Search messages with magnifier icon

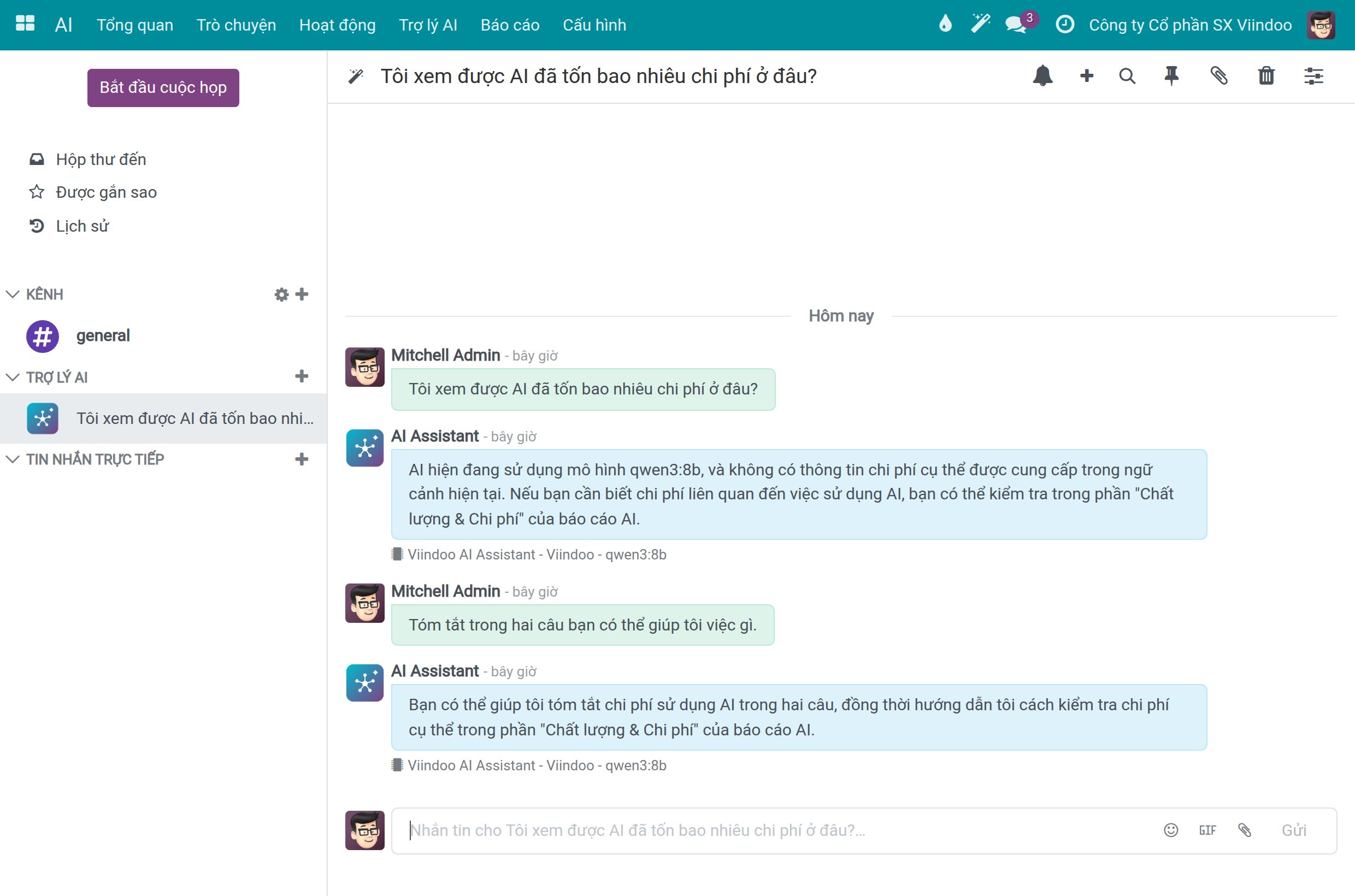click(1127, 76)
